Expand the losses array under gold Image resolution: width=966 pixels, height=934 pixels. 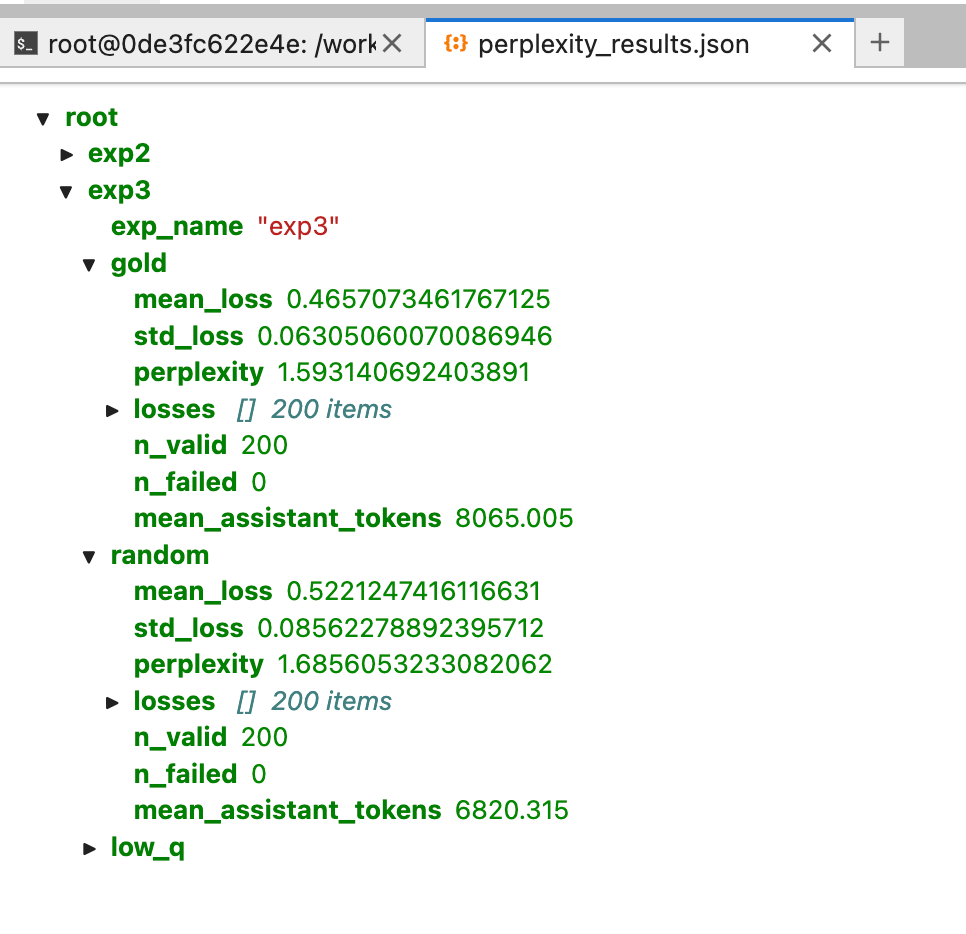(x=112, y=410)
